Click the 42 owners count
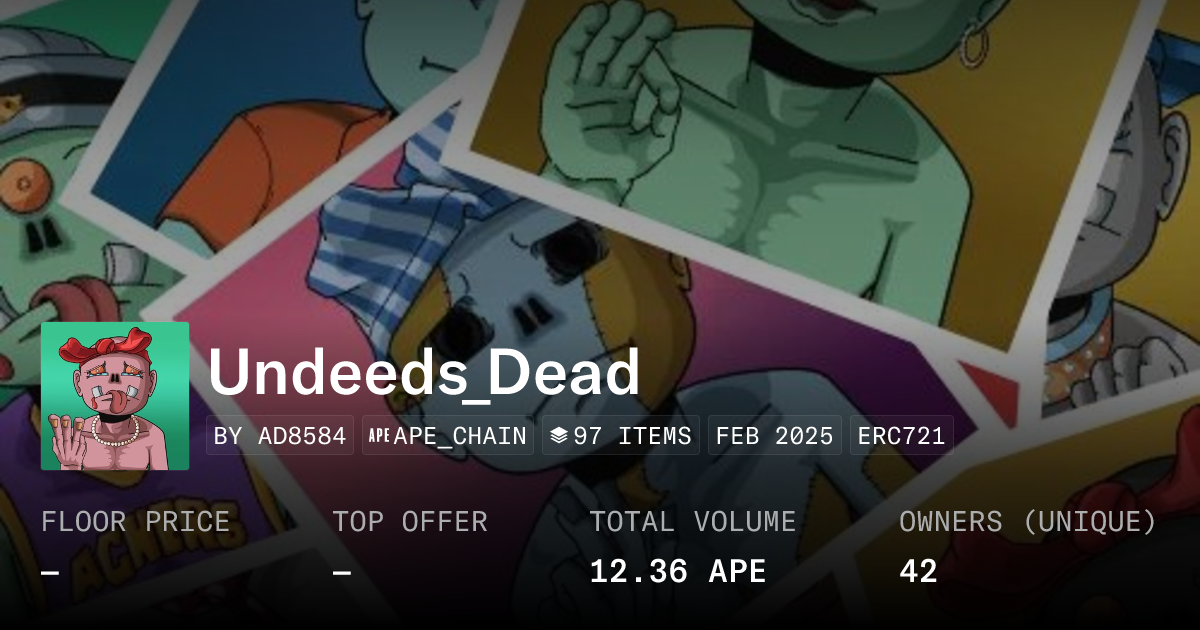 (918, 572)
